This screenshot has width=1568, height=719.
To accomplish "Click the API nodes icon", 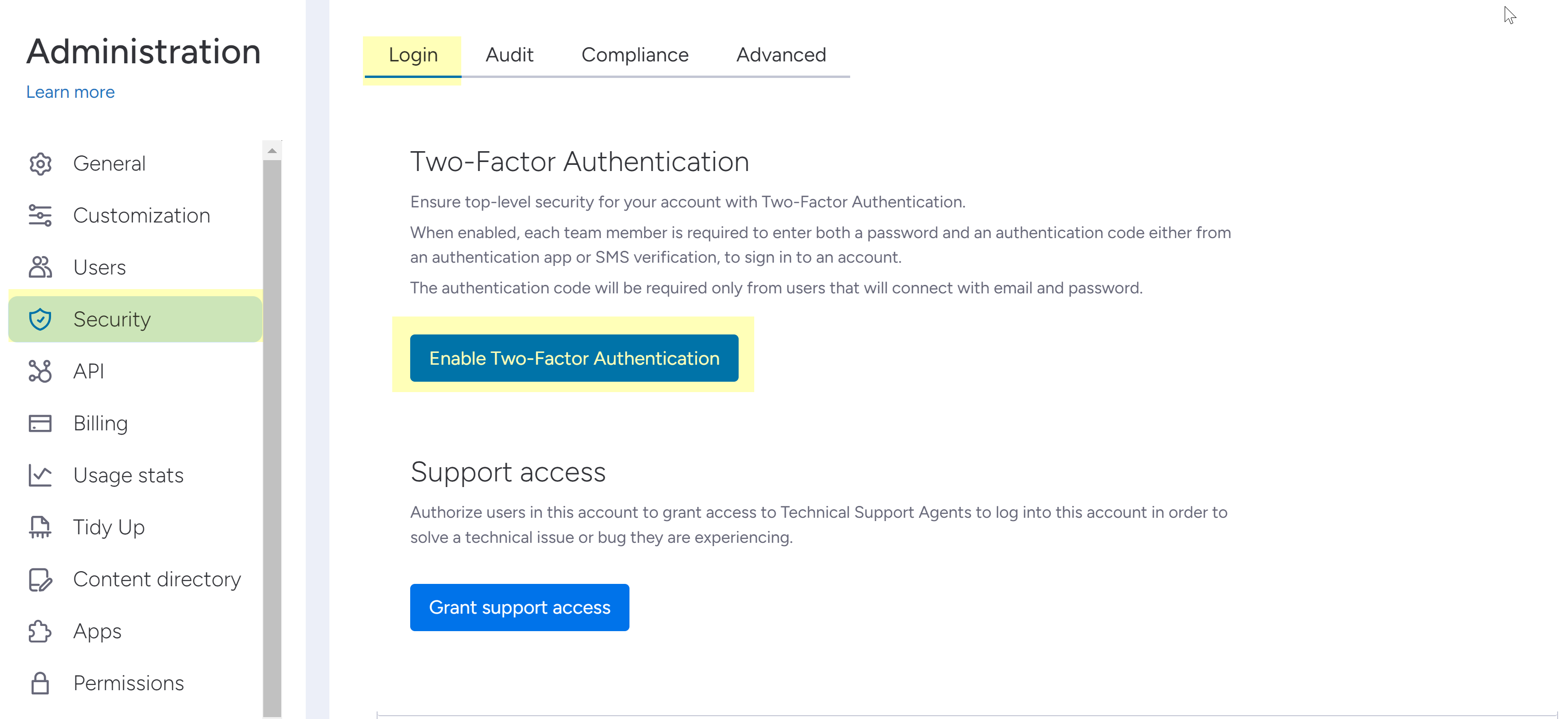I will (40, 371).
